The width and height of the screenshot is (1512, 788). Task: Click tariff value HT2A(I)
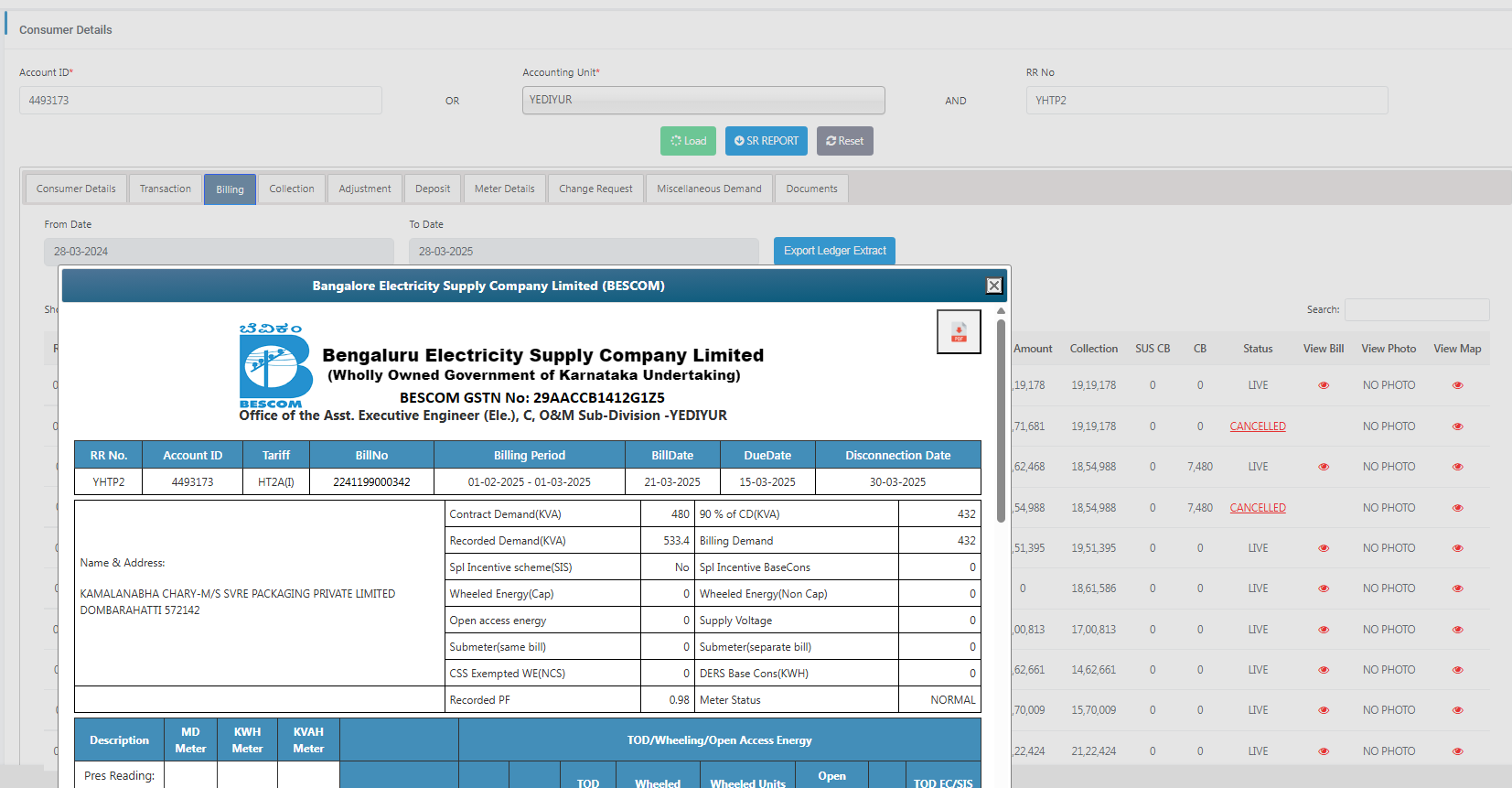pyautogui.click(x=276, y=482)
